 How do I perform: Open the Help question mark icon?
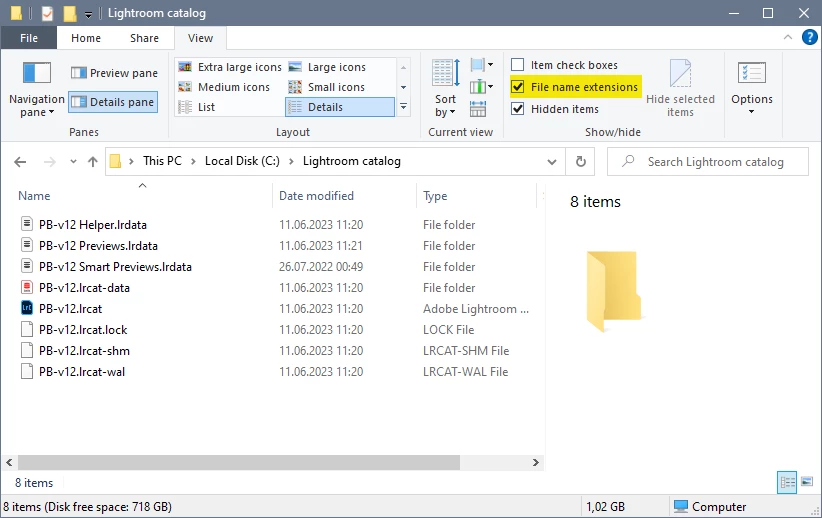click(x=809, y=37)
